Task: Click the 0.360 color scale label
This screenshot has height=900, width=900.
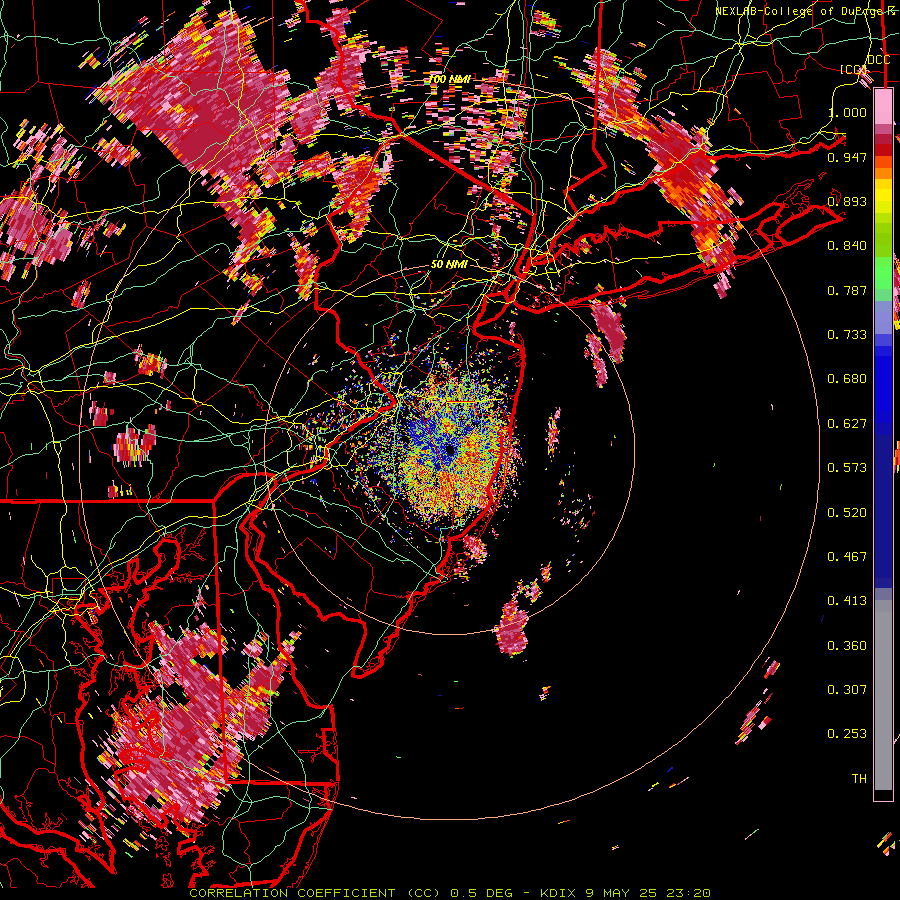Action: click(x=847, y=646)
